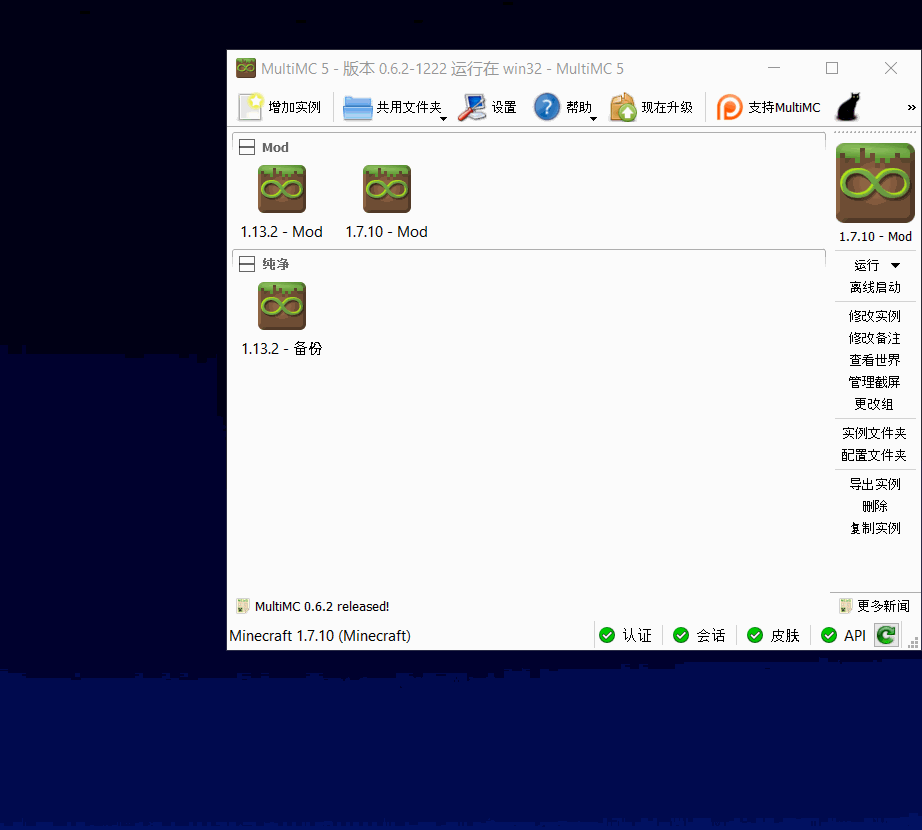Minimize the MultiMC window
The height and width of the screenshot is (830, 922).
point(774,68)
